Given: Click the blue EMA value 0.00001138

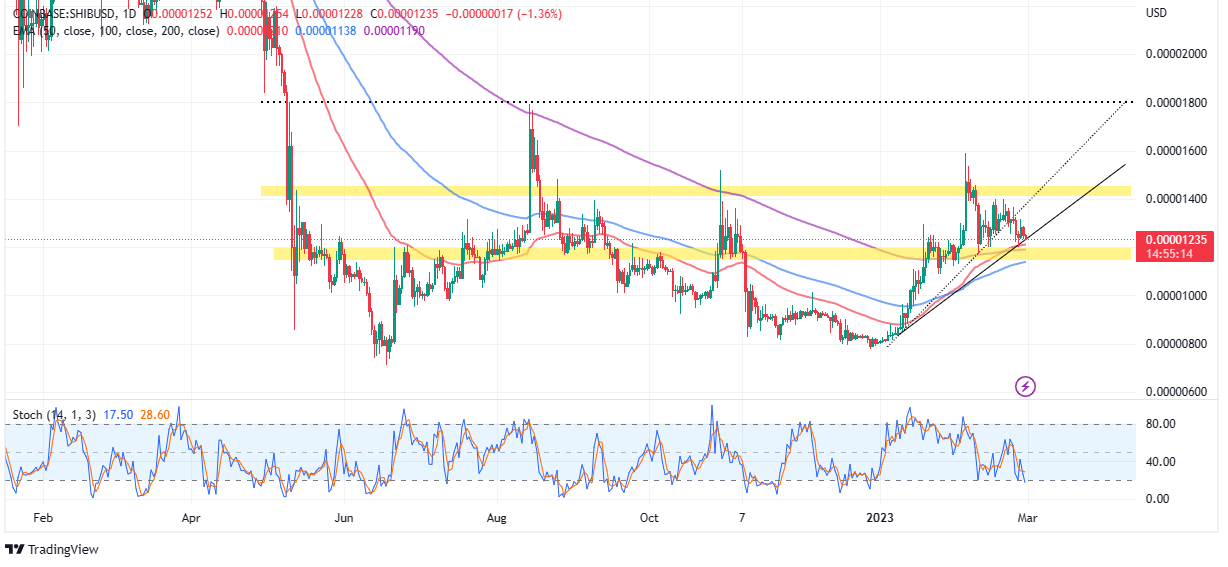Looking at the screenshot, I should click(326, 31).
